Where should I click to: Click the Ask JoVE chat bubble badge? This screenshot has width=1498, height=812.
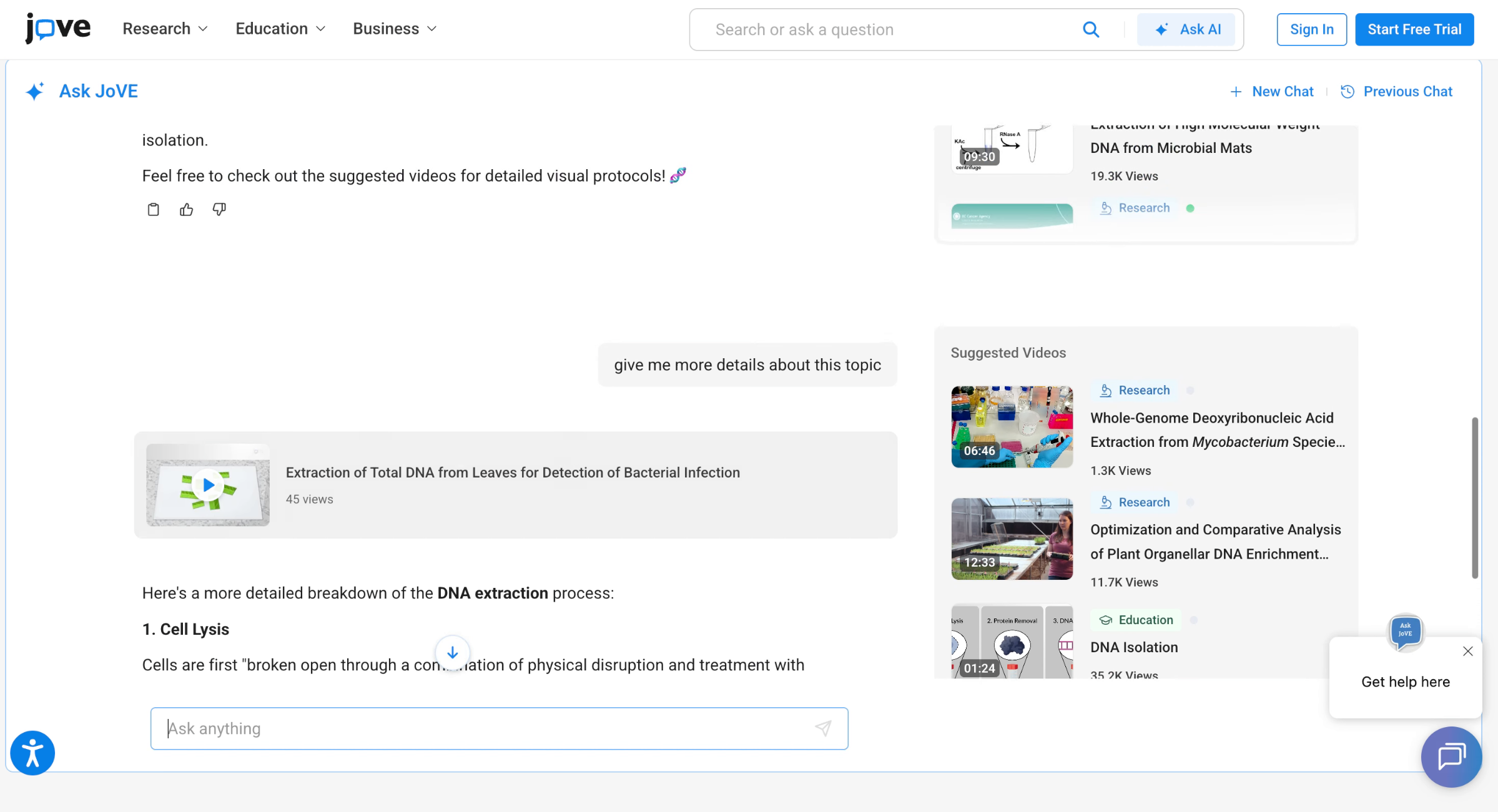tap(1405, 632)
